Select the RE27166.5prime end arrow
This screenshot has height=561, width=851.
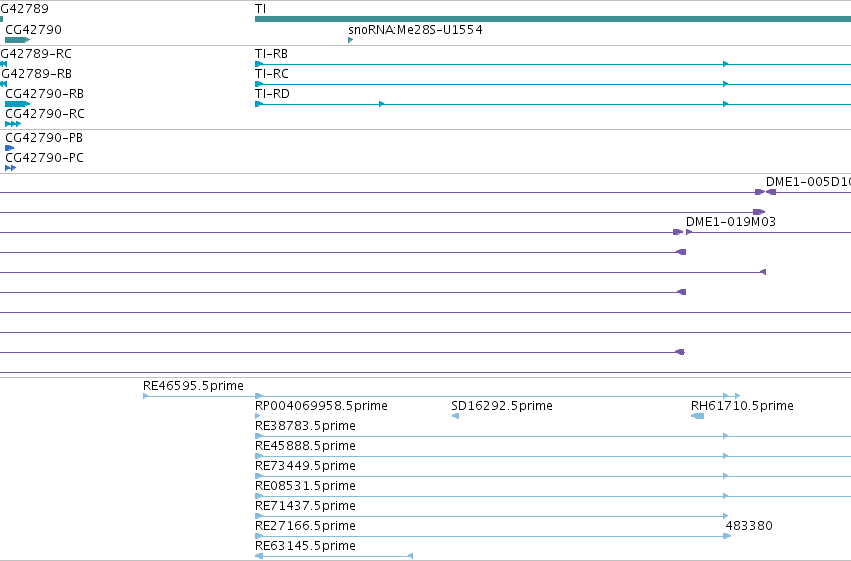[727, 537]
